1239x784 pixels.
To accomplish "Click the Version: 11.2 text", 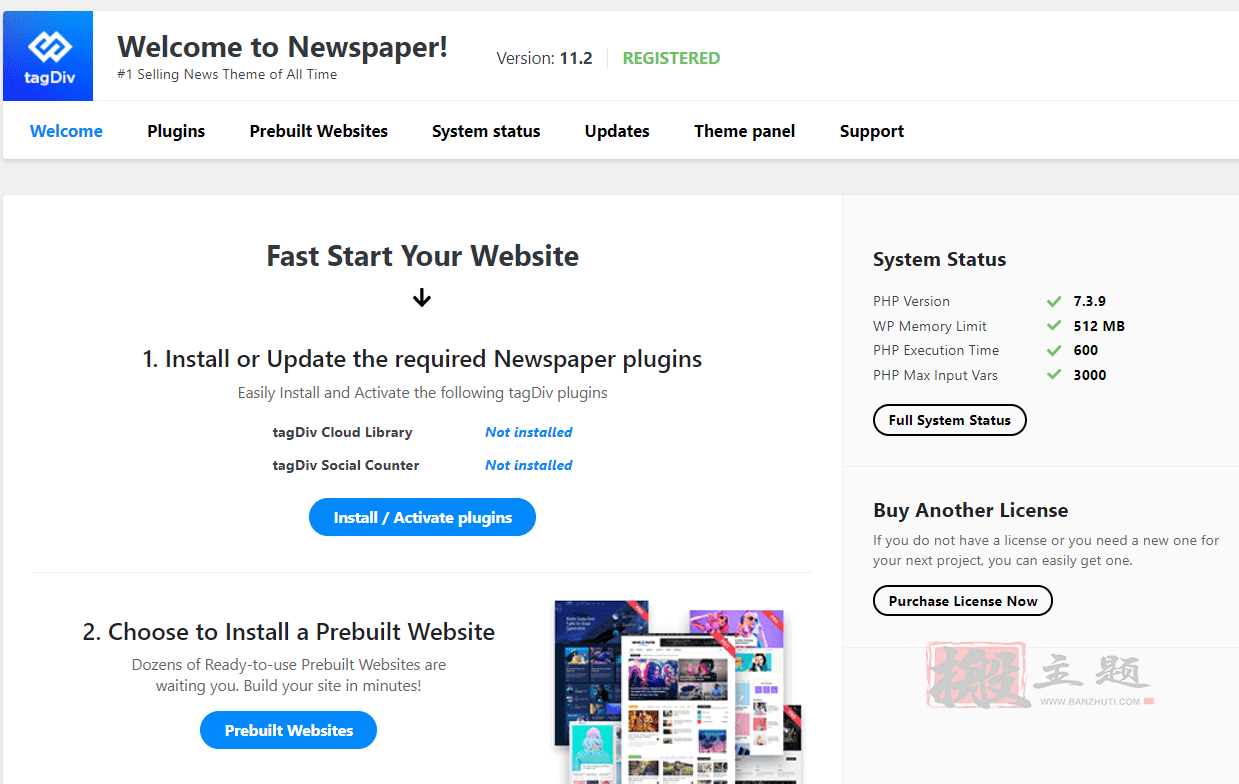I will click(x=544, y=58).
